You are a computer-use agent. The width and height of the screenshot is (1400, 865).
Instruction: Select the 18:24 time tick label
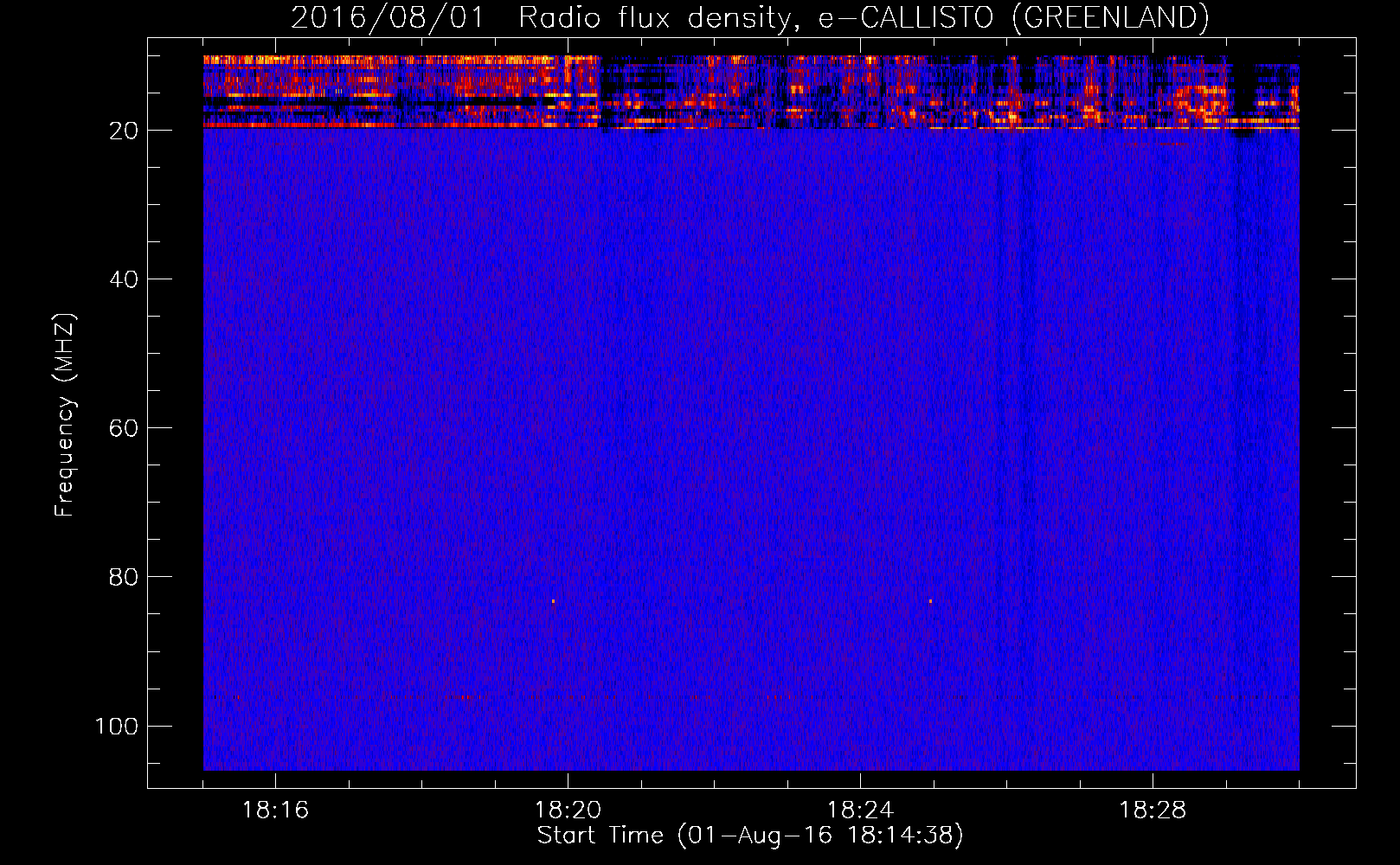860,811
